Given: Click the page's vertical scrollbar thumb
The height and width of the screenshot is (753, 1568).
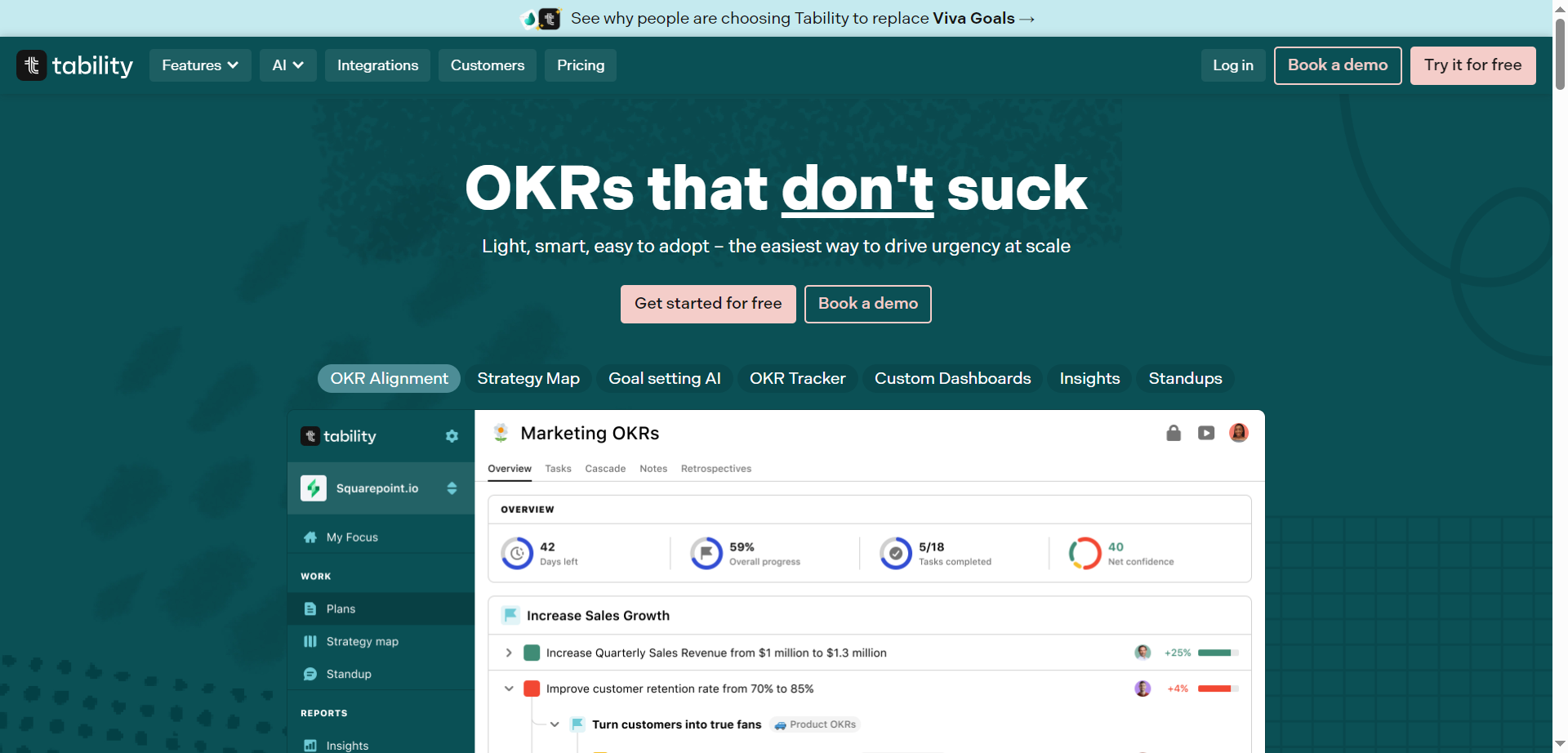Looking at the screenshot, I should click(1560, 53).
